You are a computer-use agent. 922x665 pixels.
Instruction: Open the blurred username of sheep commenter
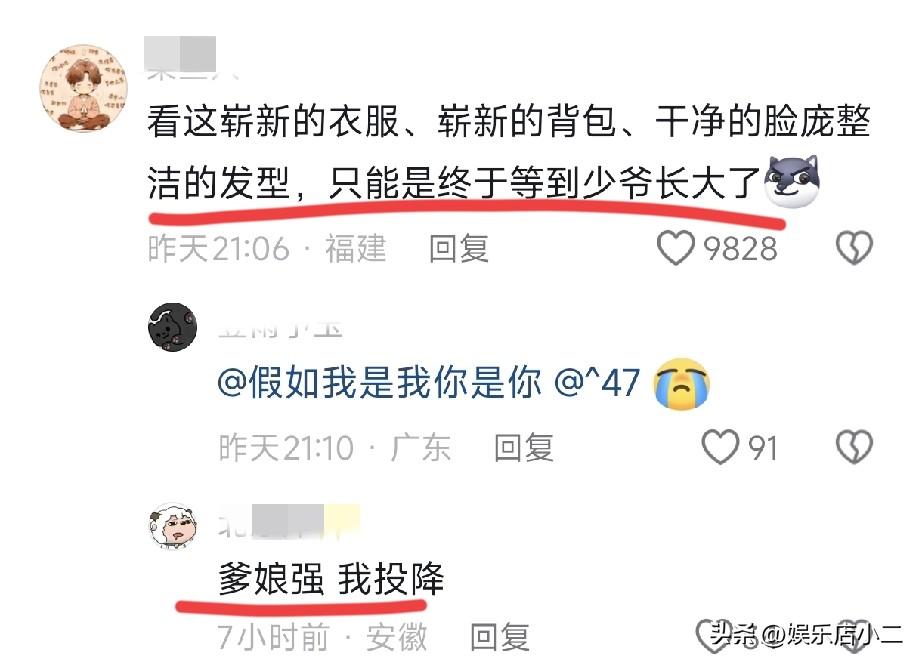[x=289, y=522]
